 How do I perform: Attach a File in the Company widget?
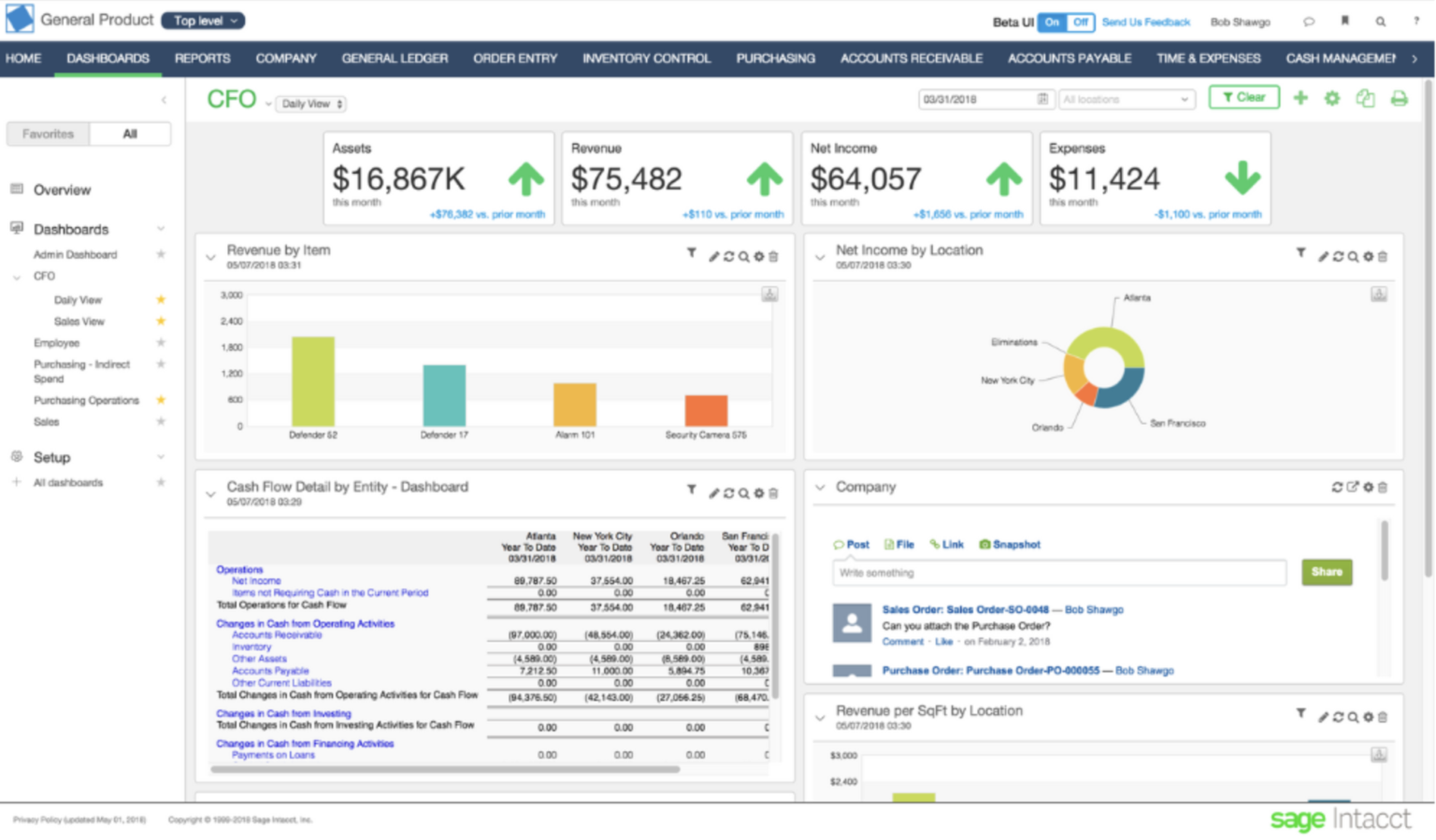tap(898, 544)
